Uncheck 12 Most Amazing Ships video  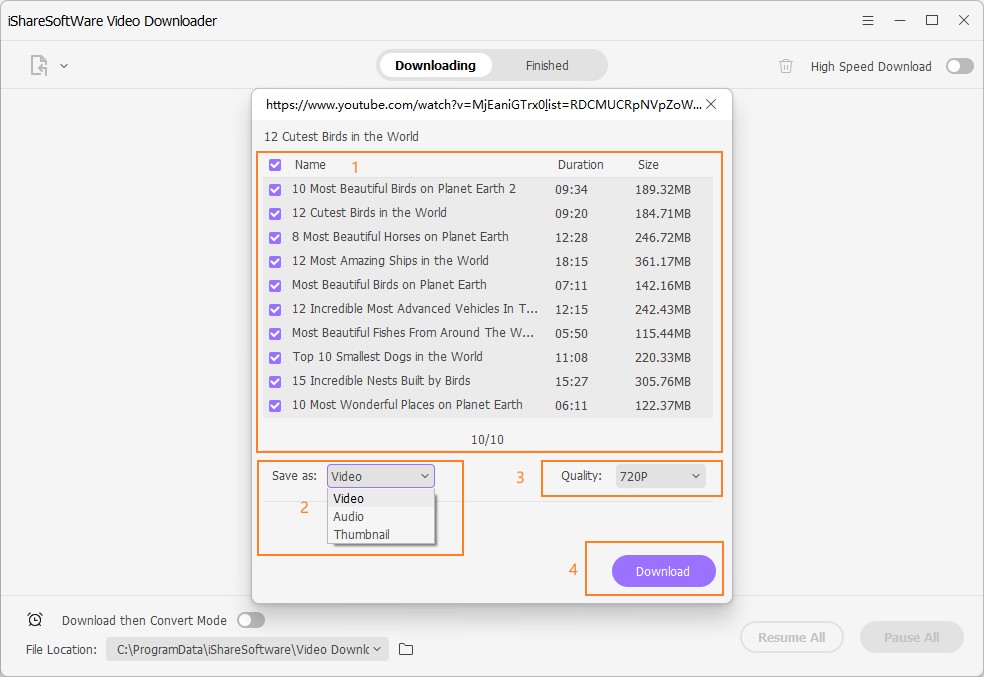(x=275, y=261)
